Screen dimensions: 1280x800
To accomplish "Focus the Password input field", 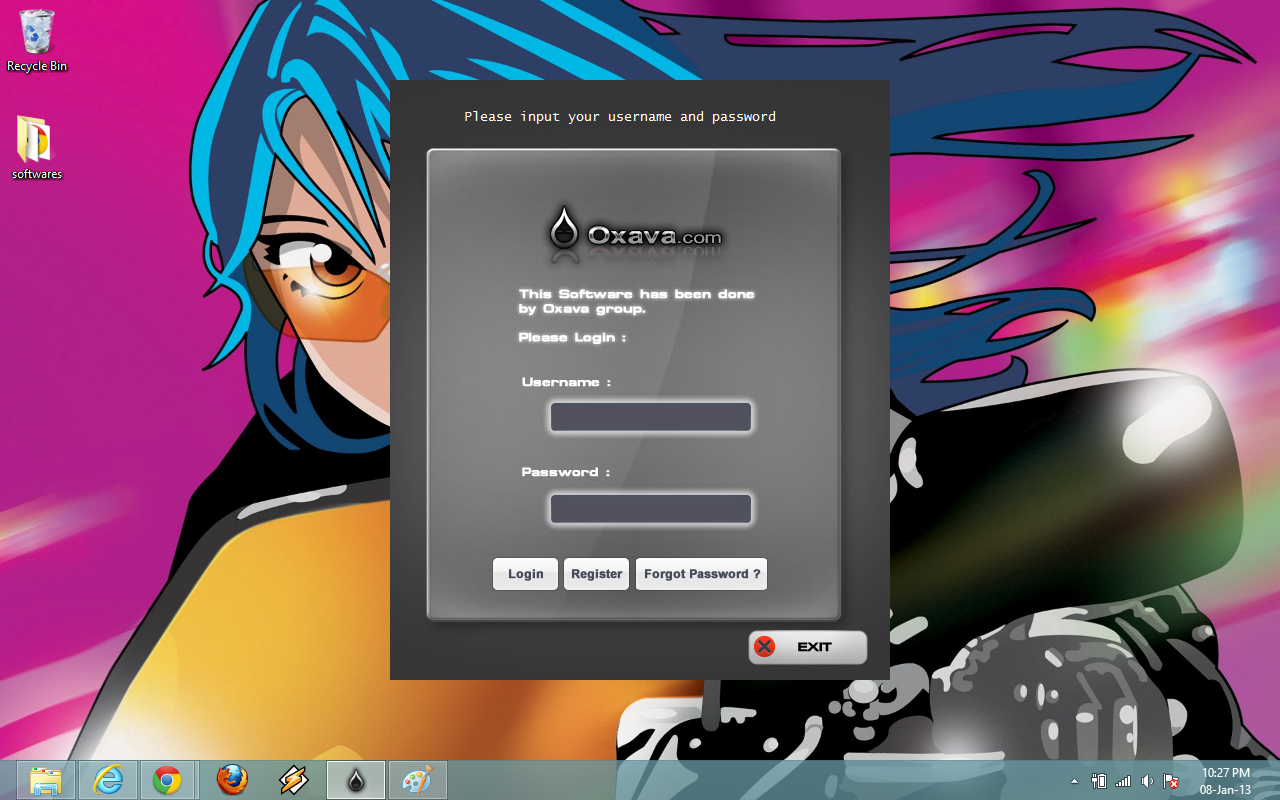I will (x=651, y=509).
